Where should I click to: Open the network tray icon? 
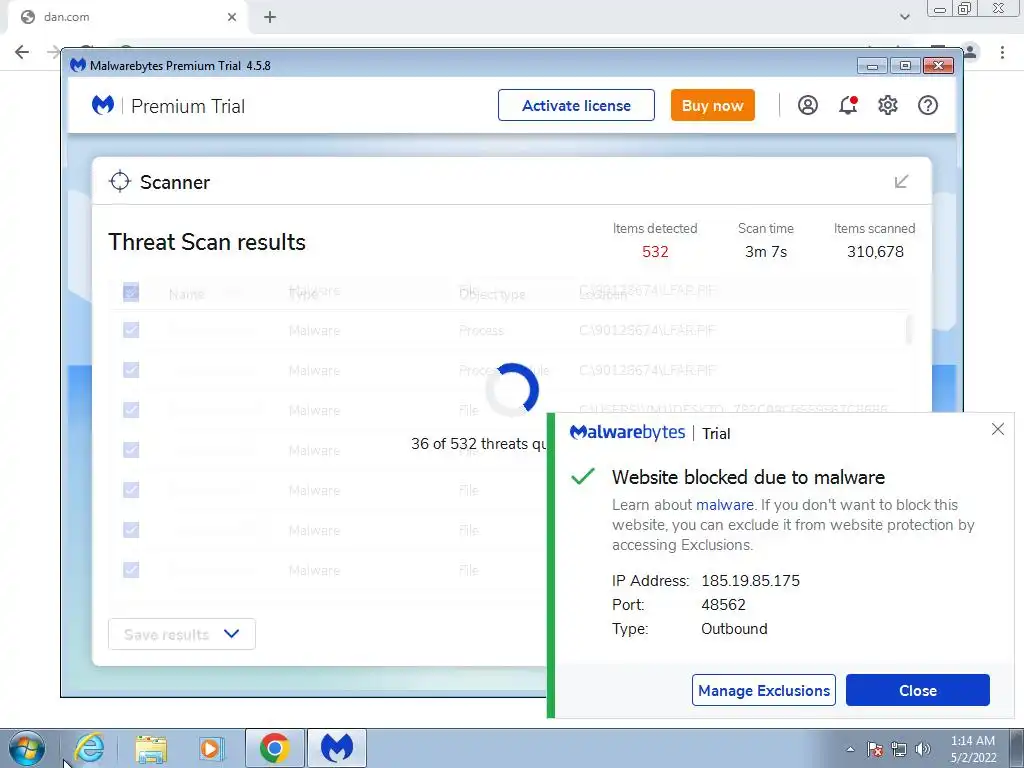pyautogui.click(x=899, y=749)
